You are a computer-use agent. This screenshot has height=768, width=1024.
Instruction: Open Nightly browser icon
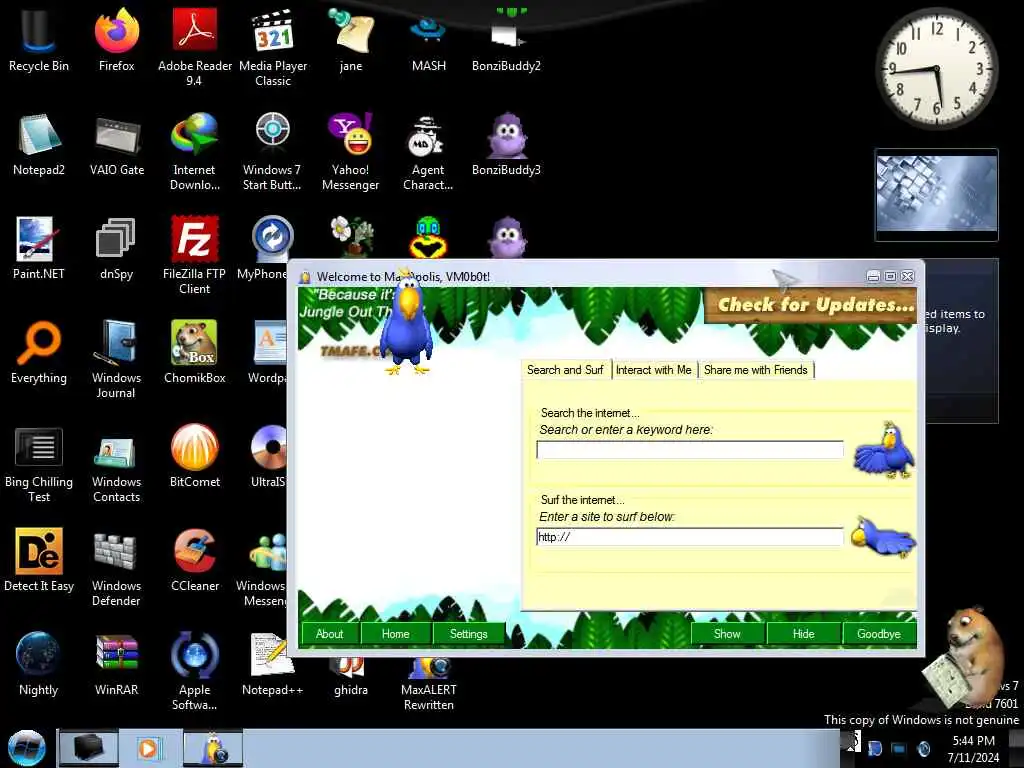tap(39, 664)
